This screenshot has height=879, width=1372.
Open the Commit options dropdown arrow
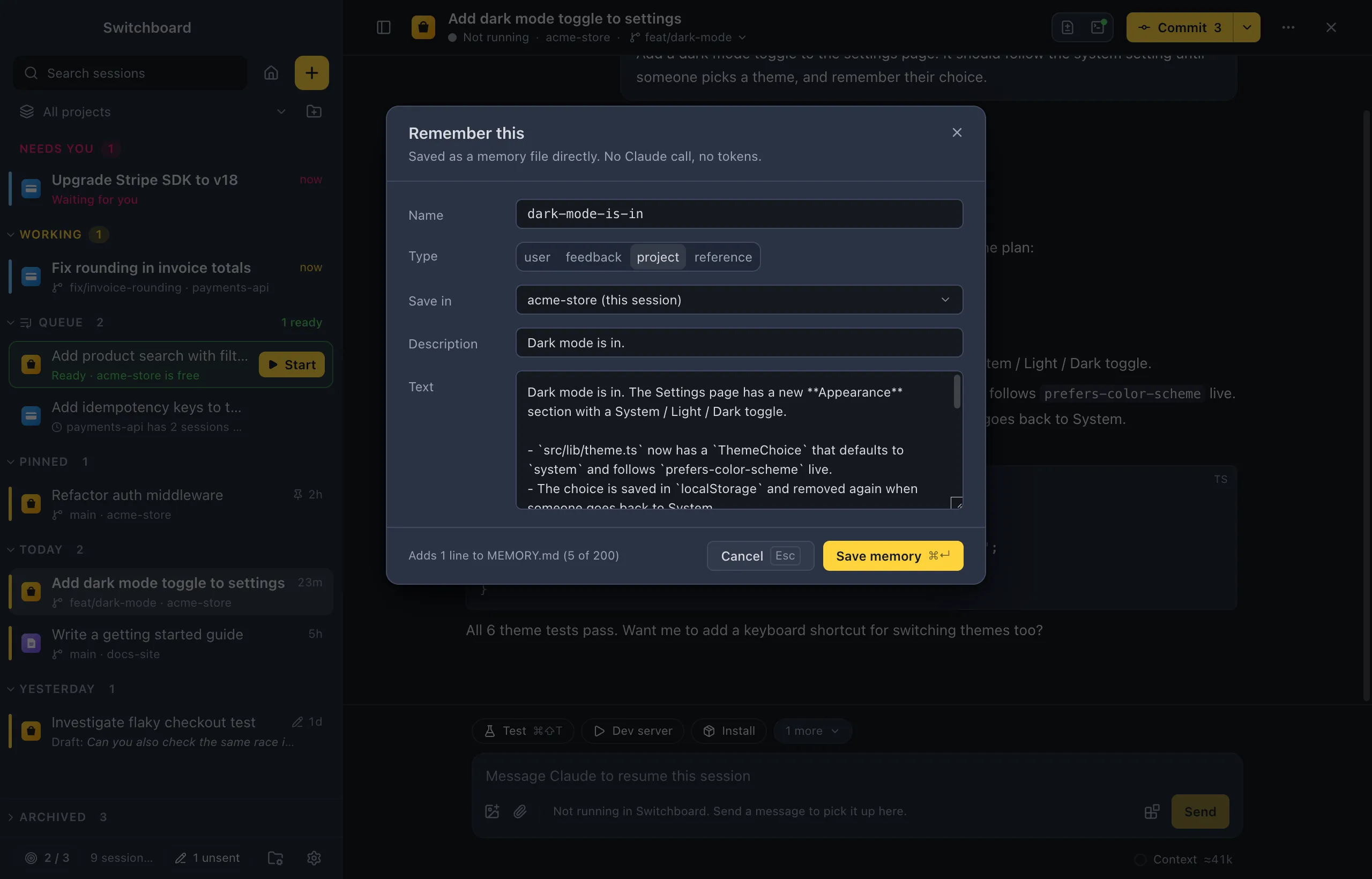coord(1247,27)
